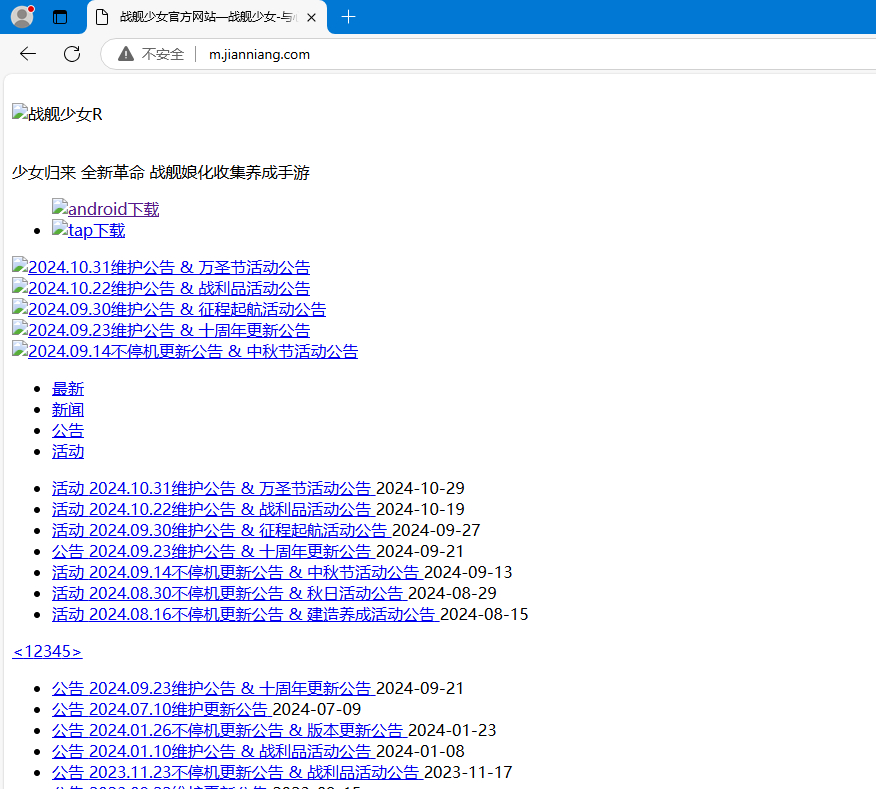876x789 pixels.
Task: Open banner 2024.10.22维护公告 & 战利品活动公告
Action: click(161, 288)
